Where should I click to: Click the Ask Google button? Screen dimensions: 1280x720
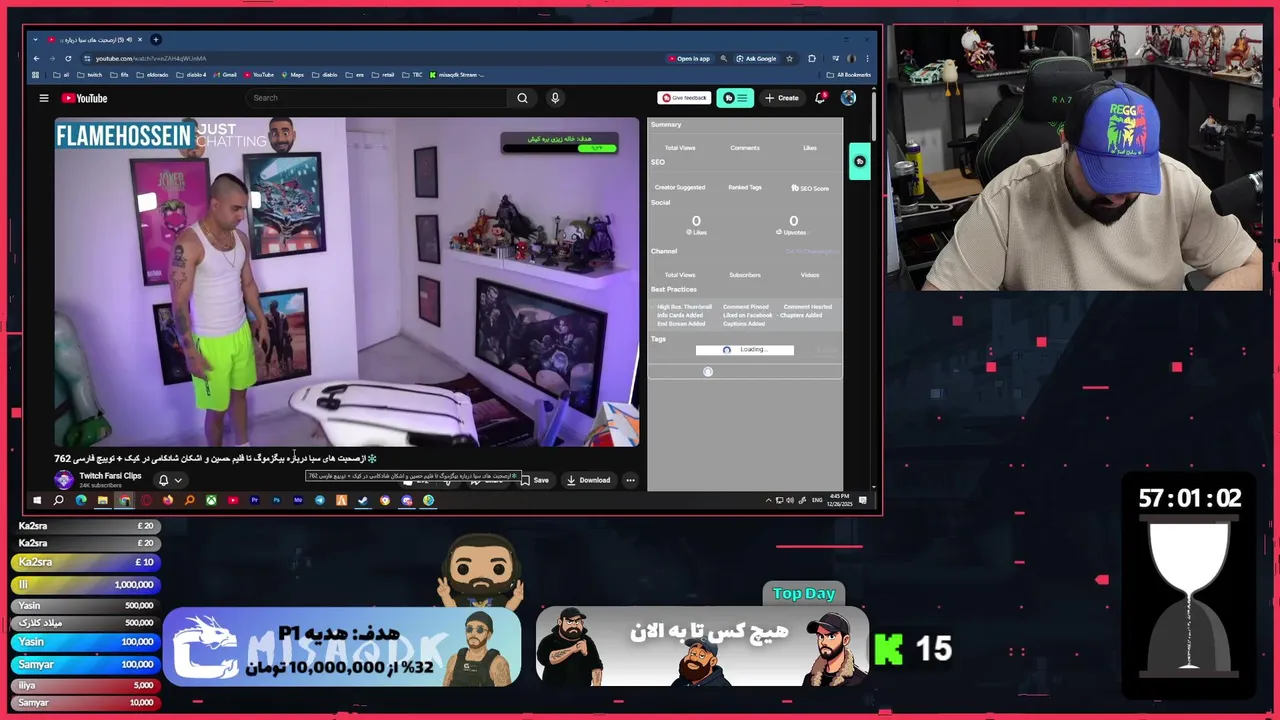click(x=756, y=58)
